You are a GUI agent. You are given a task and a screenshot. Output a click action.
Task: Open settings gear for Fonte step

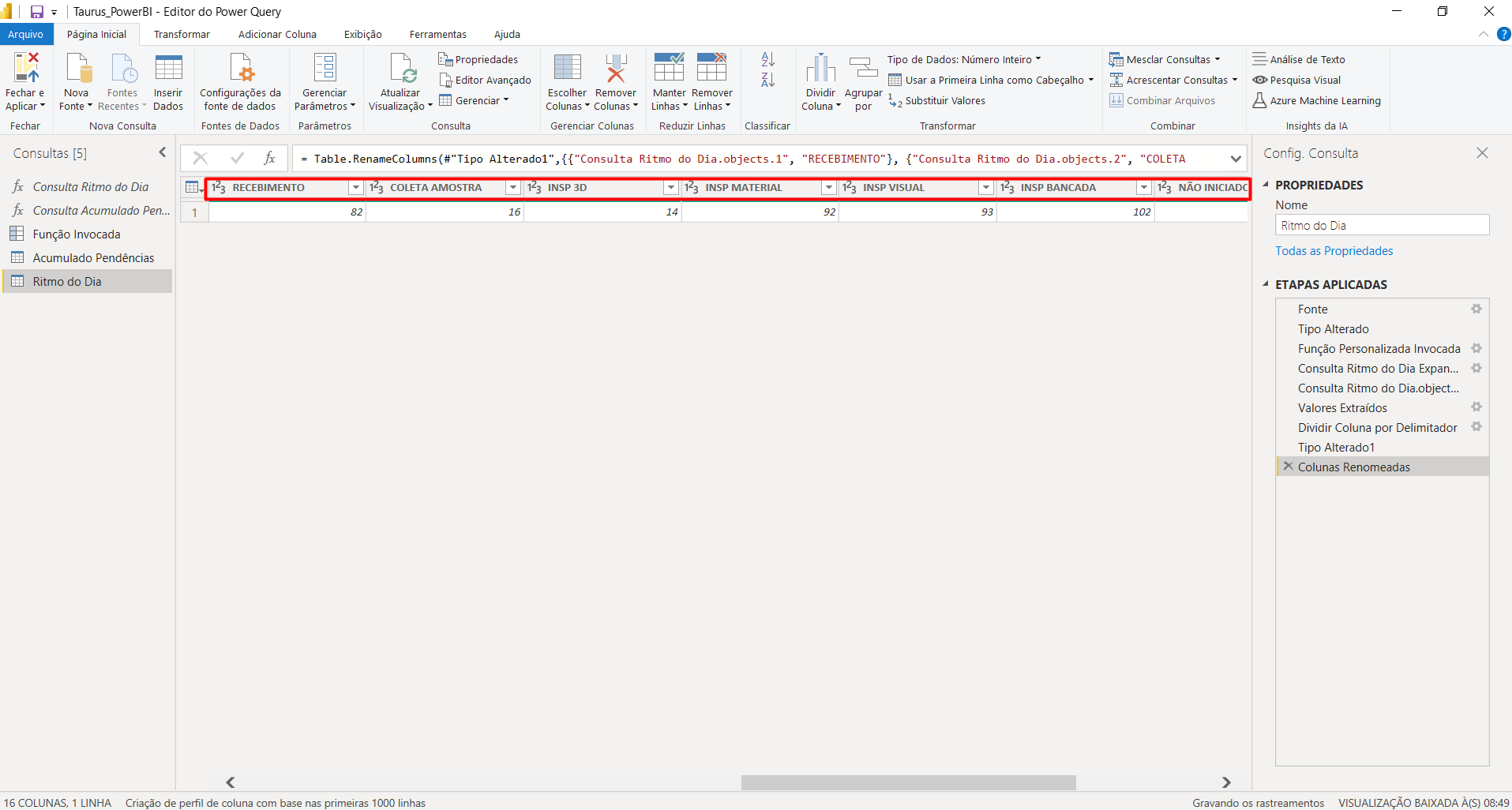pos(1476,309)
